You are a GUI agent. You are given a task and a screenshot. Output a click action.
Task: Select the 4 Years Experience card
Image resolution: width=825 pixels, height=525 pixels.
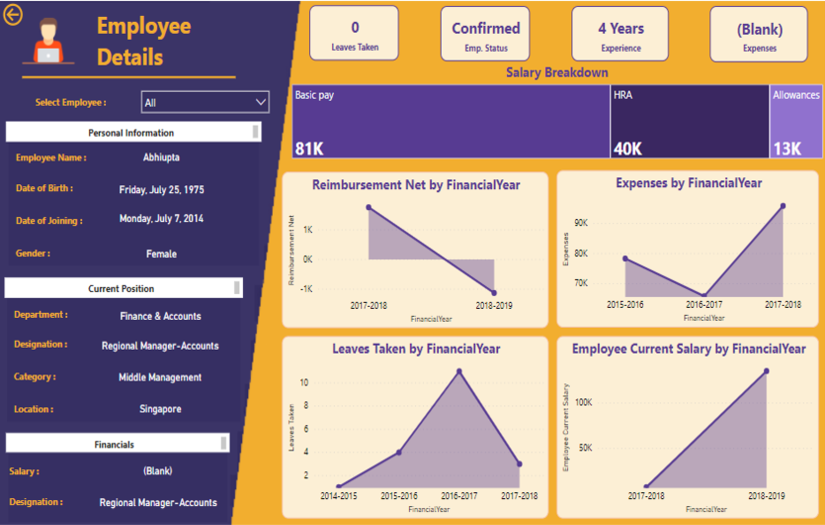pos(620,35)
